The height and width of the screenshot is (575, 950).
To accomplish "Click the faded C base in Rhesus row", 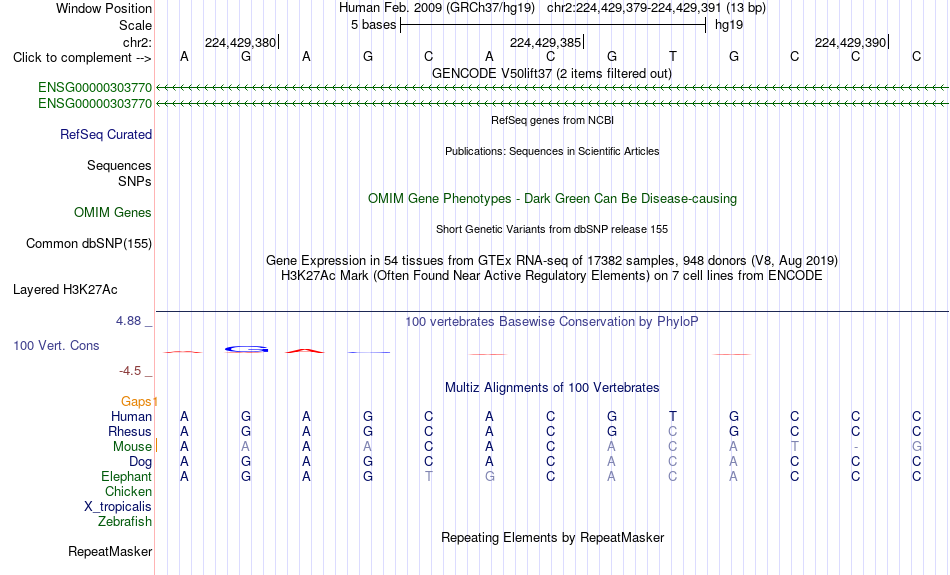I will [673, 431].
